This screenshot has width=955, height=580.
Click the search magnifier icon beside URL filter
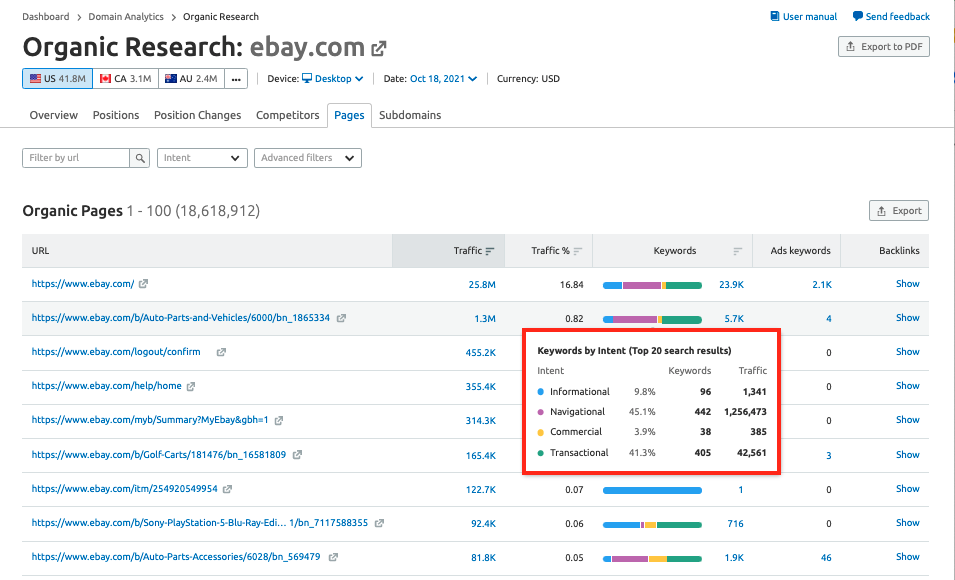[139, 158]
